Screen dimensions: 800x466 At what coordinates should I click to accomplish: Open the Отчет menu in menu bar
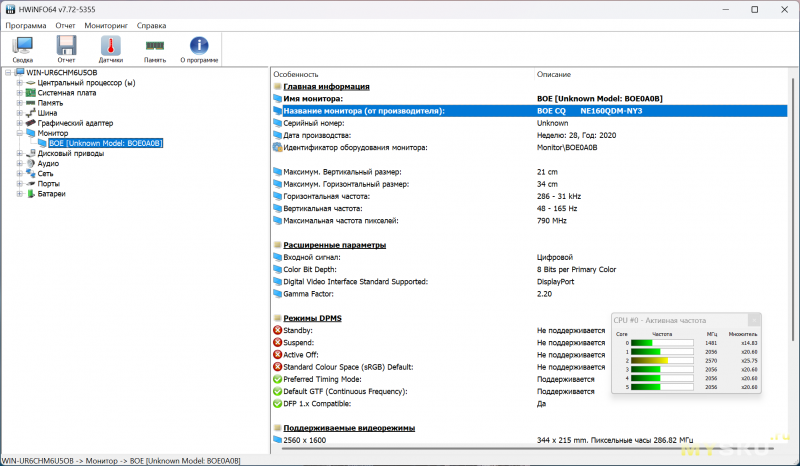point(65,26)
